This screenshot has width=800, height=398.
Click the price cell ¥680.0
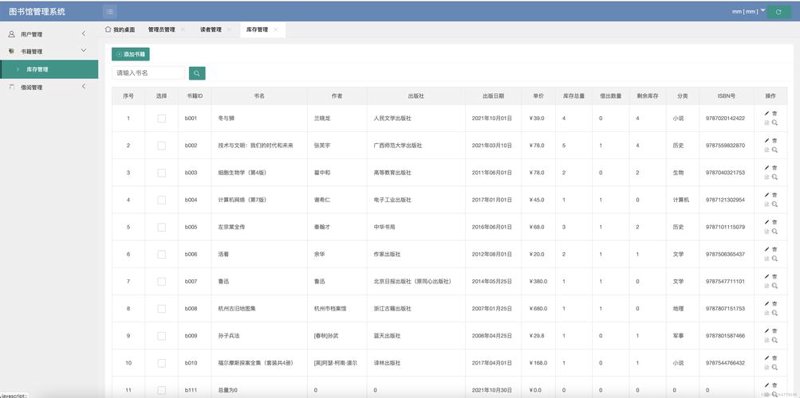(538, 309)
